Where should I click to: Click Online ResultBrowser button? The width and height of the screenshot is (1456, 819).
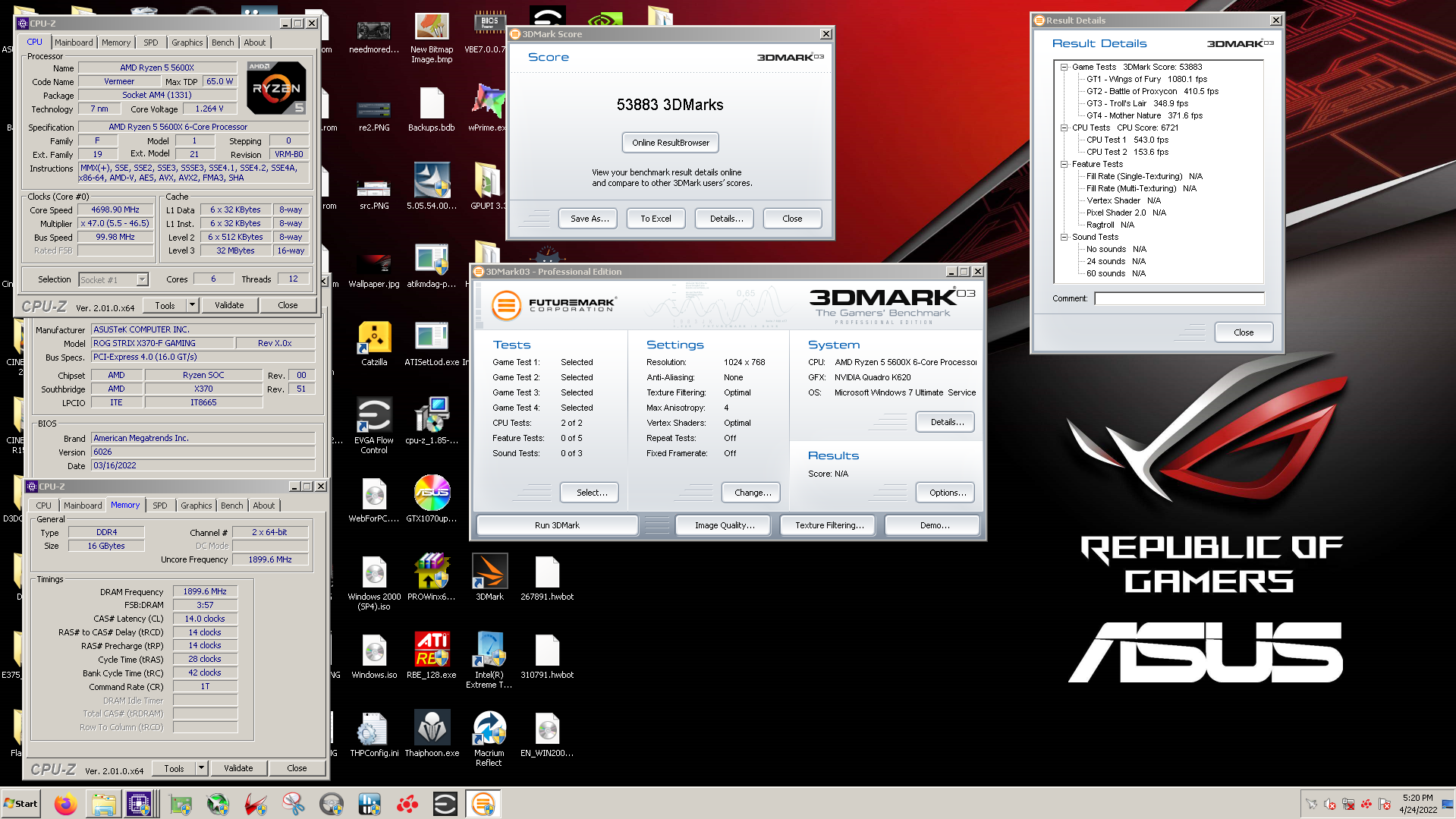coord(671,143)
